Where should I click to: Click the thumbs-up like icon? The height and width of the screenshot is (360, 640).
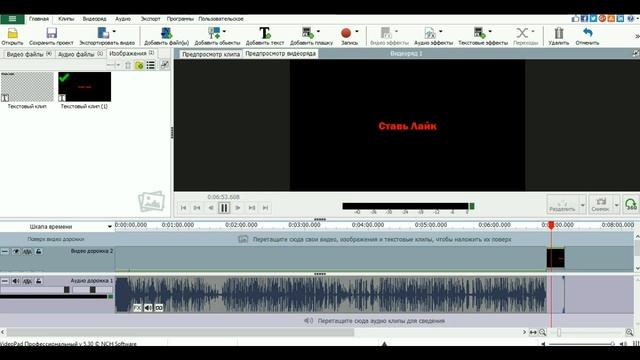tap(575, 18)
